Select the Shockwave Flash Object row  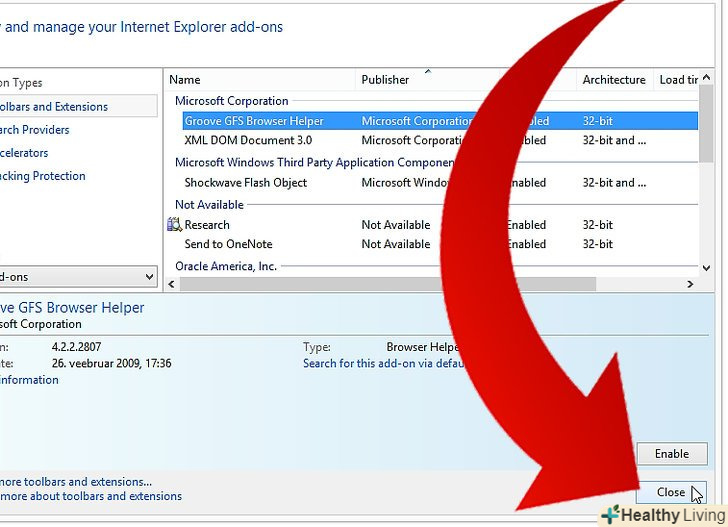[245, 183]
